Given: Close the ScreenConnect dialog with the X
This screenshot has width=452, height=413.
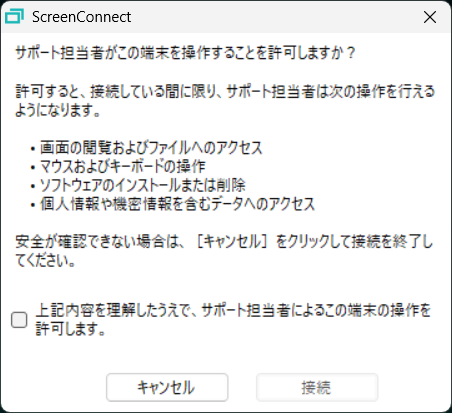Looking at the screenshot, I should [x=430, y=17].
